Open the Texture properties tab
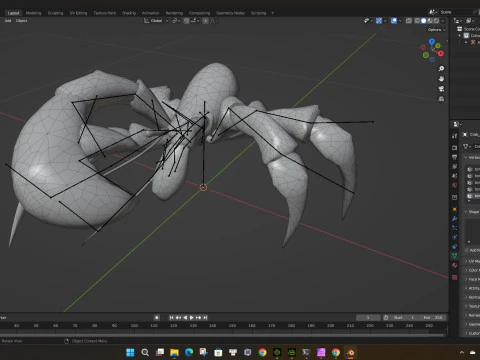The image size is (480, 360). pyautogui.click(x=455, y=277)
